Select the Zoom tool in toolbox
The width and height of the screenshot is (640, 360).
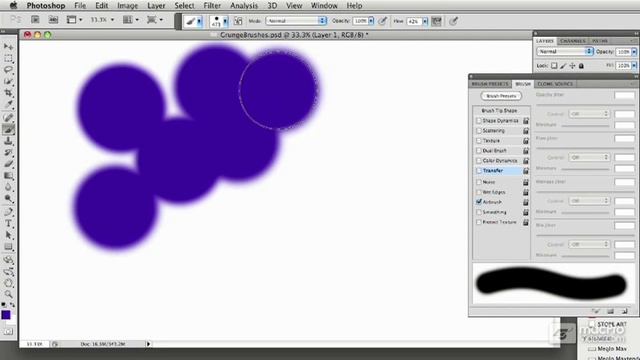(x=8, y=294)
